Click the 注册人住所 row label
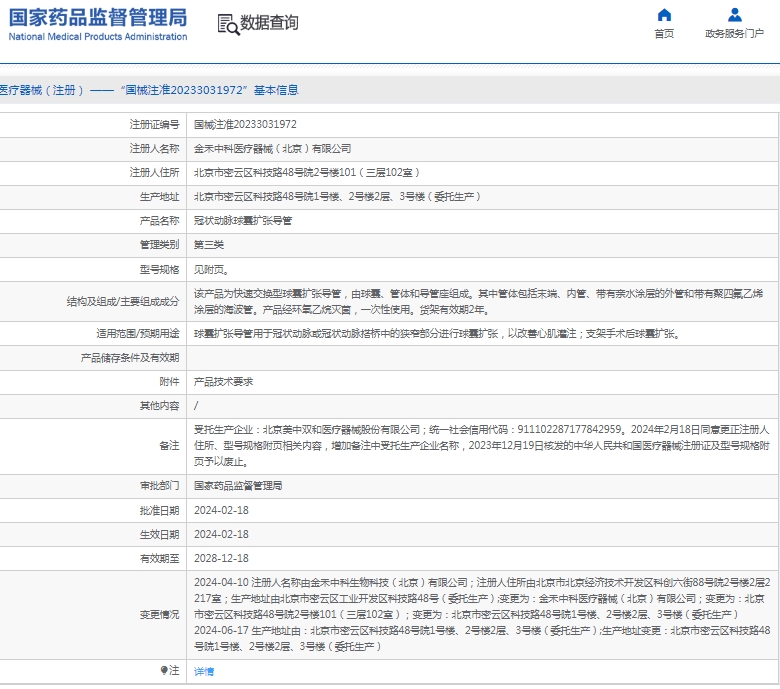Image resolution: width=780 pixels, height=689 pixels. pyautogui.click(x=154, y=173)
